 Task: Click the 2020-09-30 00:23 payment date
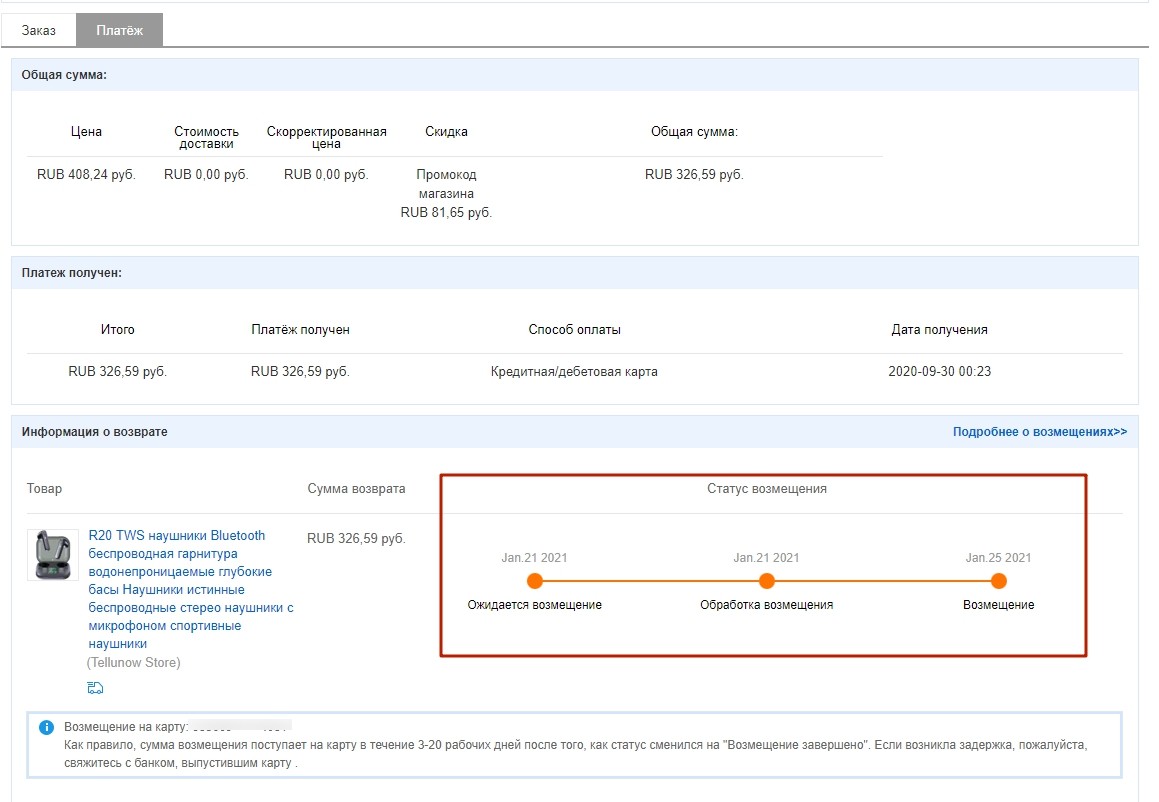point(939,371)
